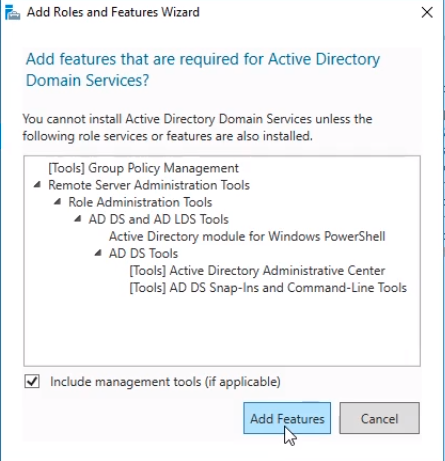The width and height of the screenshot is (445, 461).
Task: Select Role Administration Tools label
Action: pos(140,202)
